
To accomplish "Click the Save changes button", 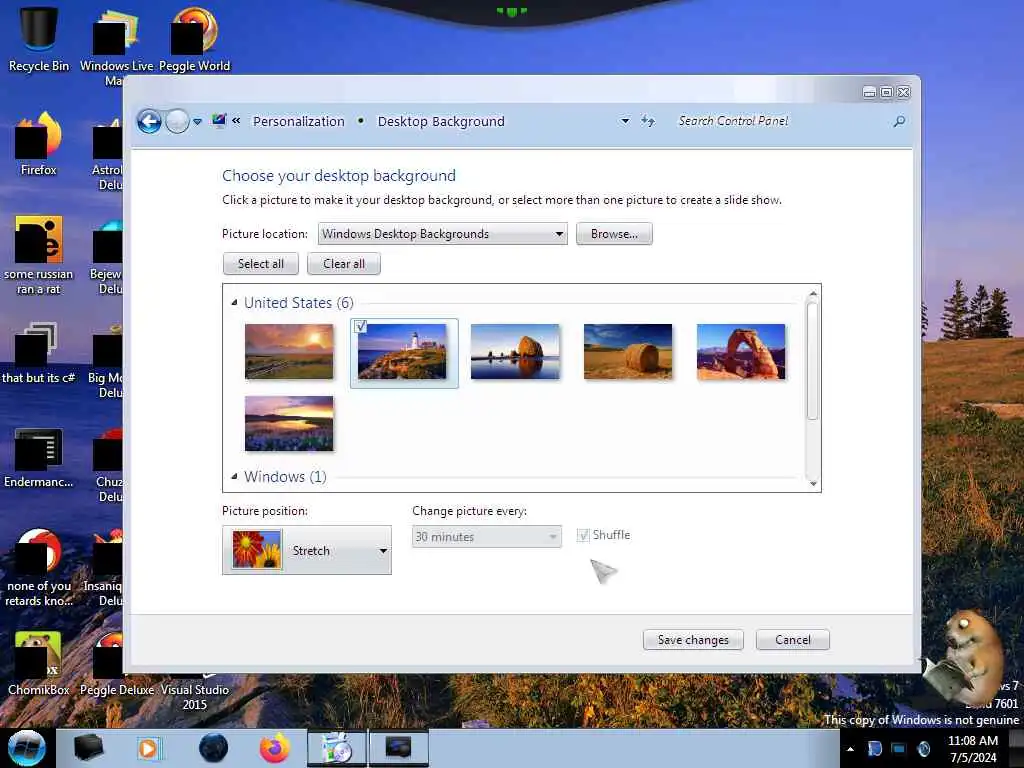I will [693, 640].
